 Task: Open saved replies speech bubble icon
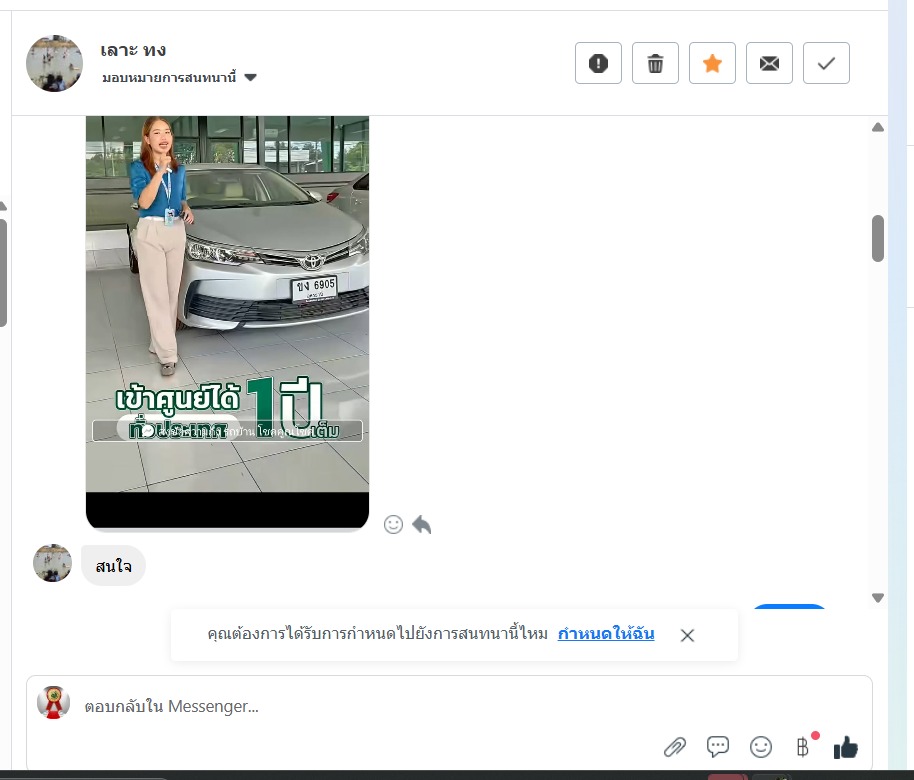tap(718, 747)
